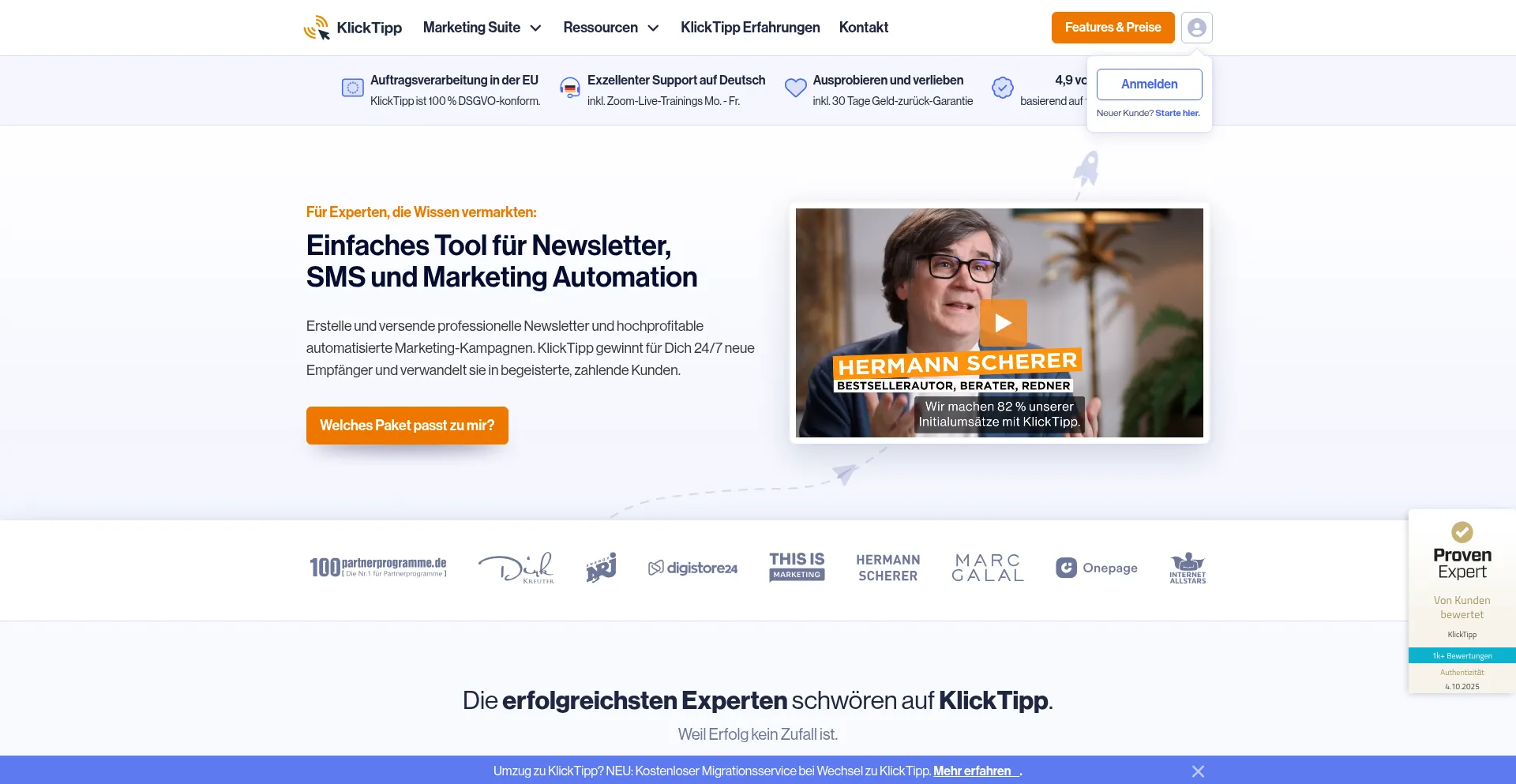Play the Hermann Scherer video
Viewport: 1516px width, 784px height.
tap(1003, 323)
